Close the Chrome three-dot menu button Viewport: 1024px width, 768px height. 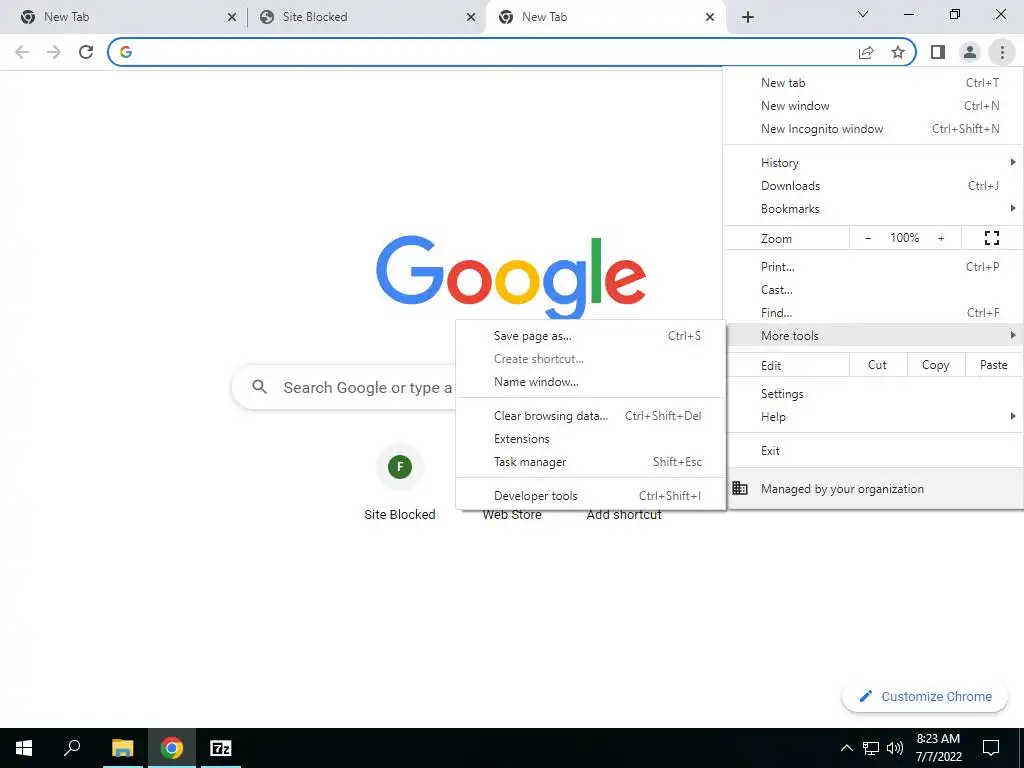click(1002, 52)
